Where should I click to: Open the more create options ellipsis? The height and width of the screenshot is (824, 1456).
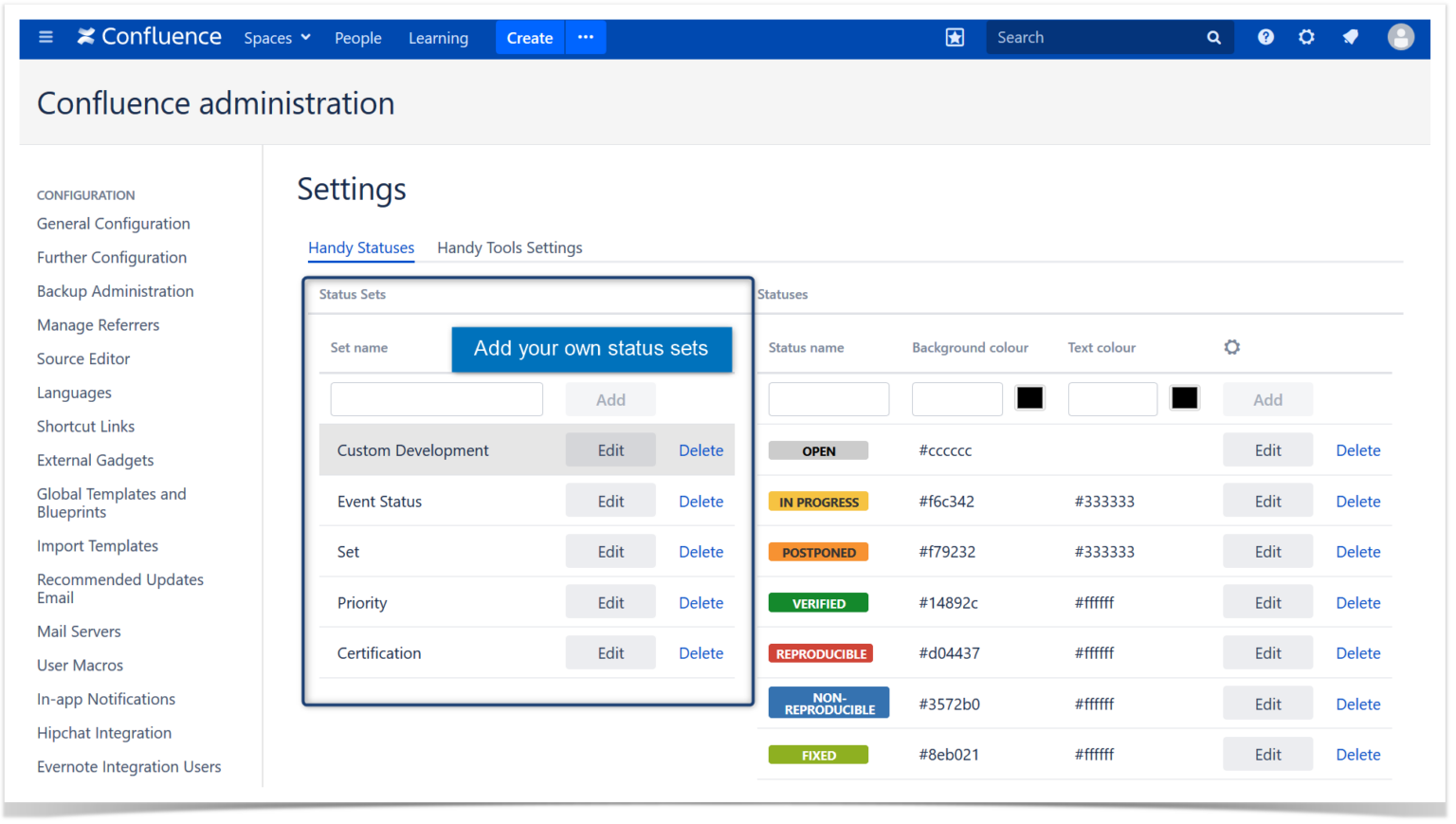[x=585, y=38]
